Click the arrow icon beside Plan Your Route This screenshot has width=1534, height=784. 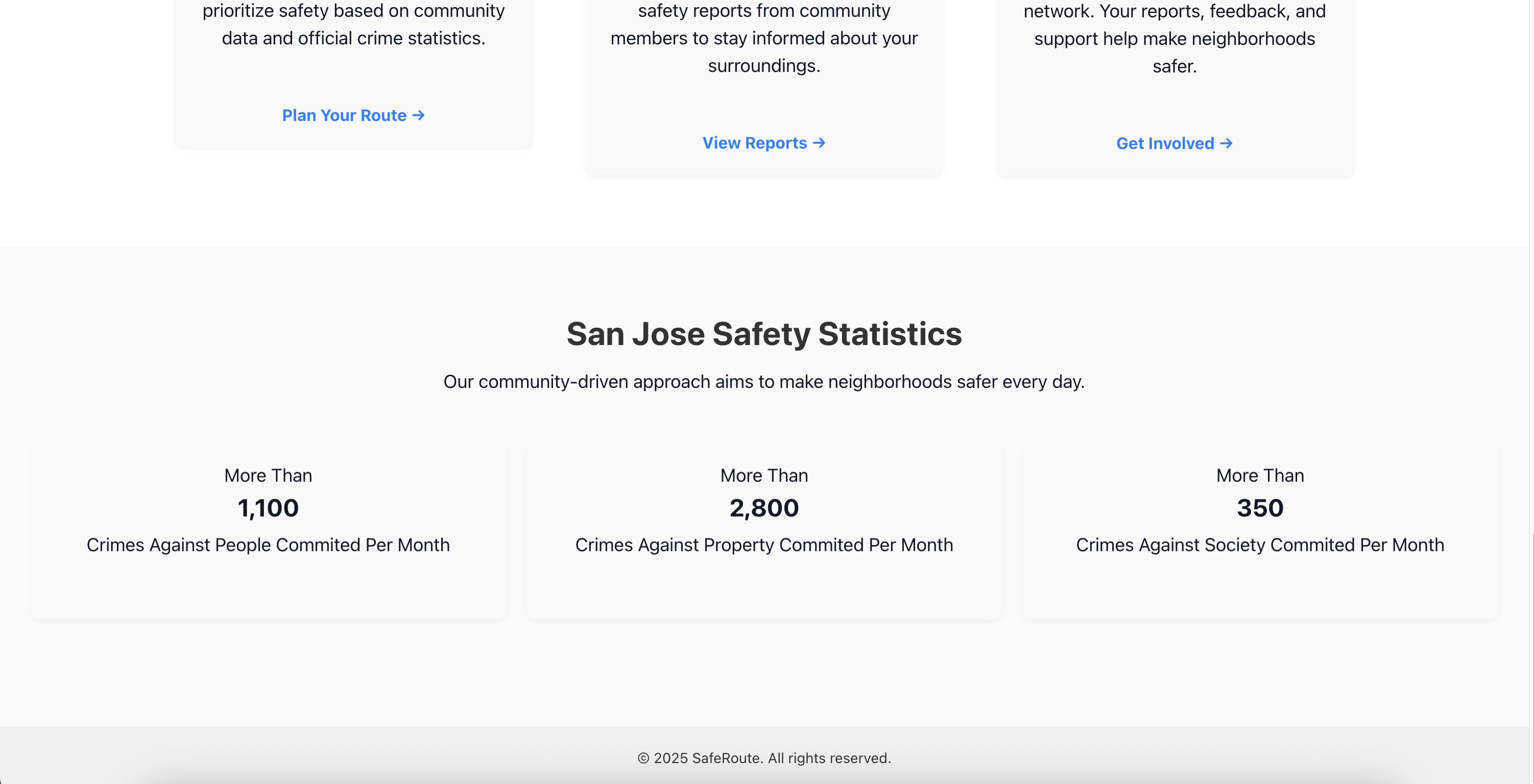(x=419, y=115)
